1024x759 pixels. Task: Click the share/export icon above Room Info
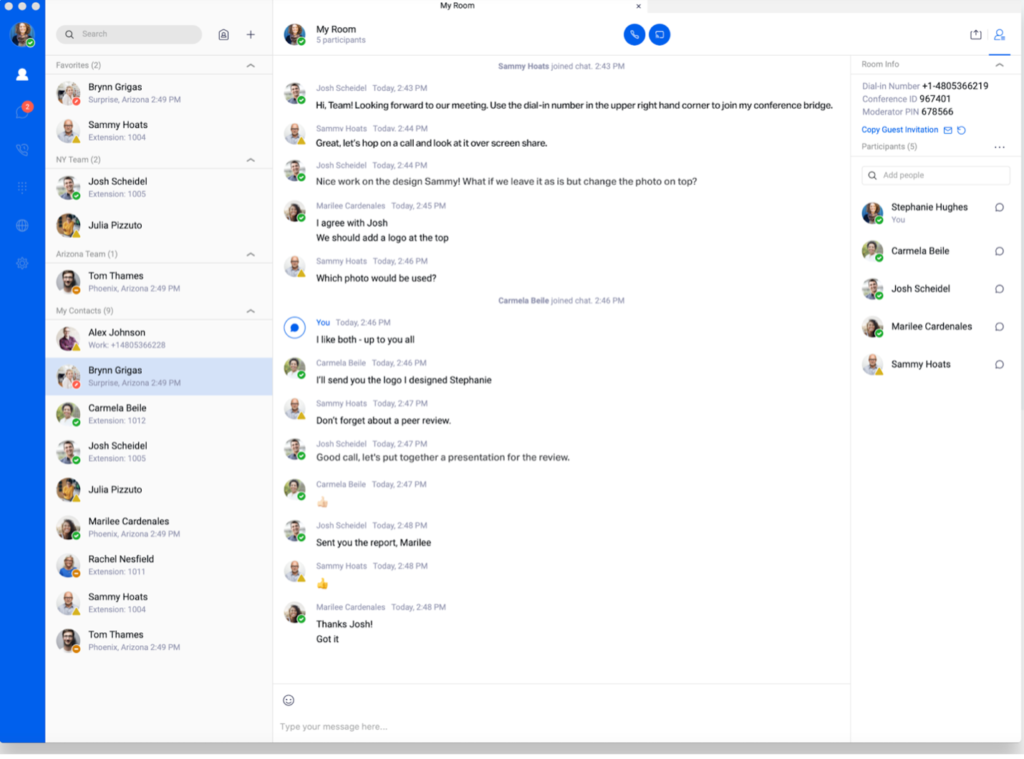point(975,34)
